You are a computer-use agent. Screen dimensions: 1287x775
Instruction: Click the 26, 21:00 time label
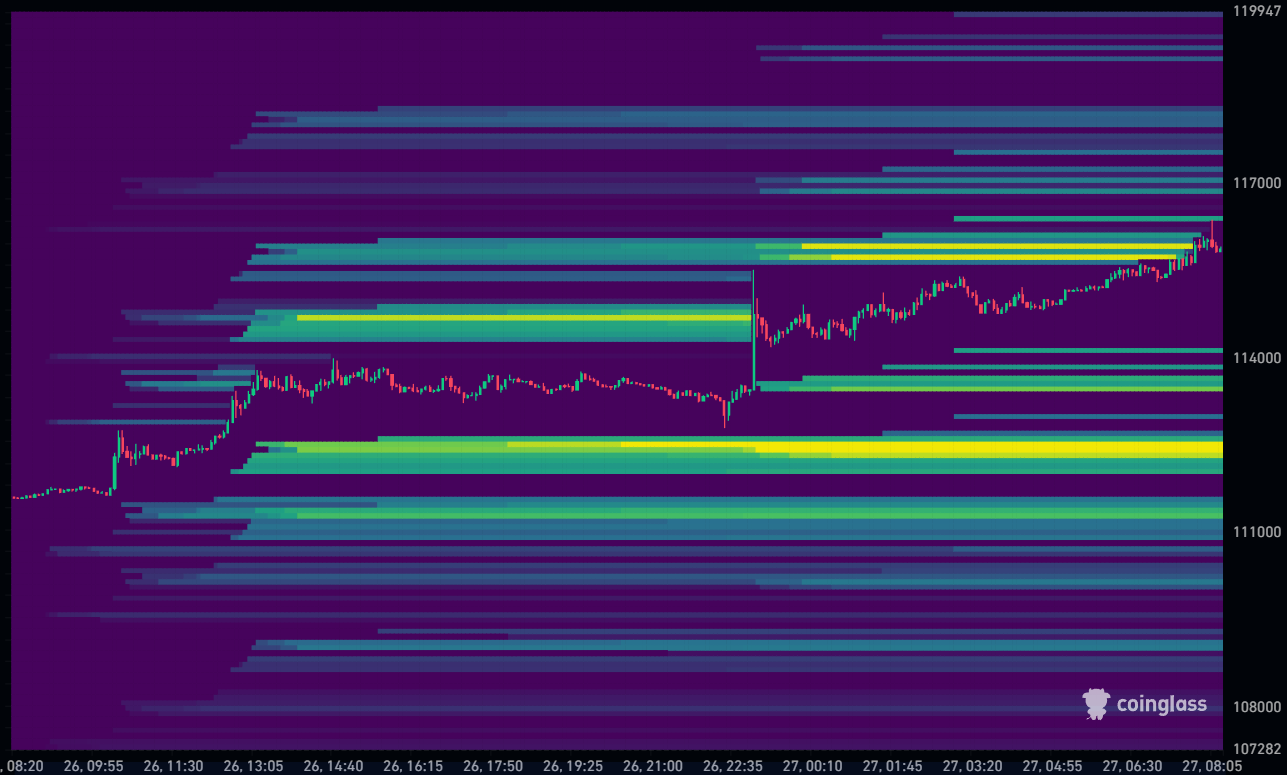(653, 766)
